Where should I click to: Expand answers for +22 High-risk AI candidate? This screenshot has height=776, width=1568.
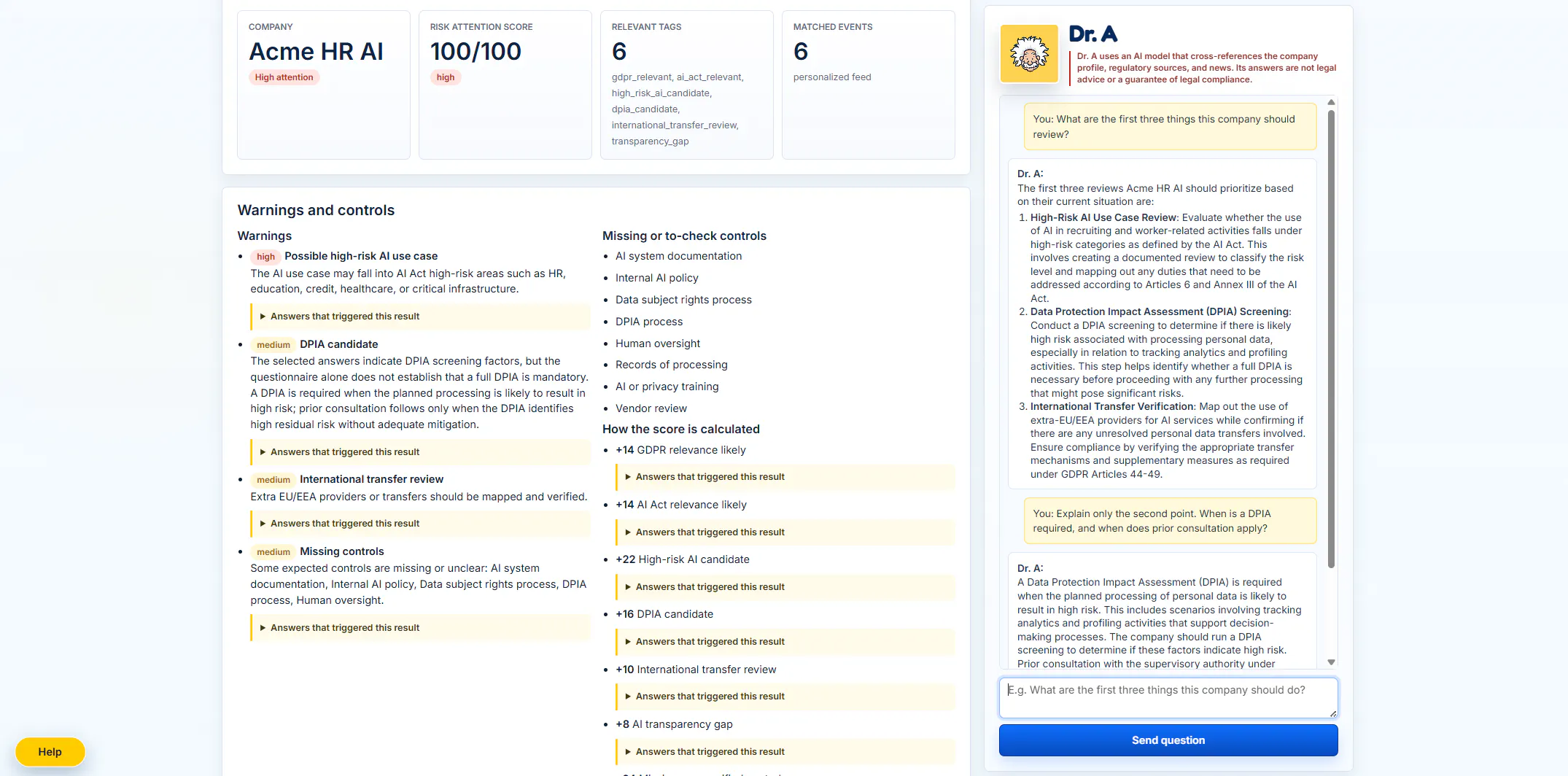tap(785, 587)
